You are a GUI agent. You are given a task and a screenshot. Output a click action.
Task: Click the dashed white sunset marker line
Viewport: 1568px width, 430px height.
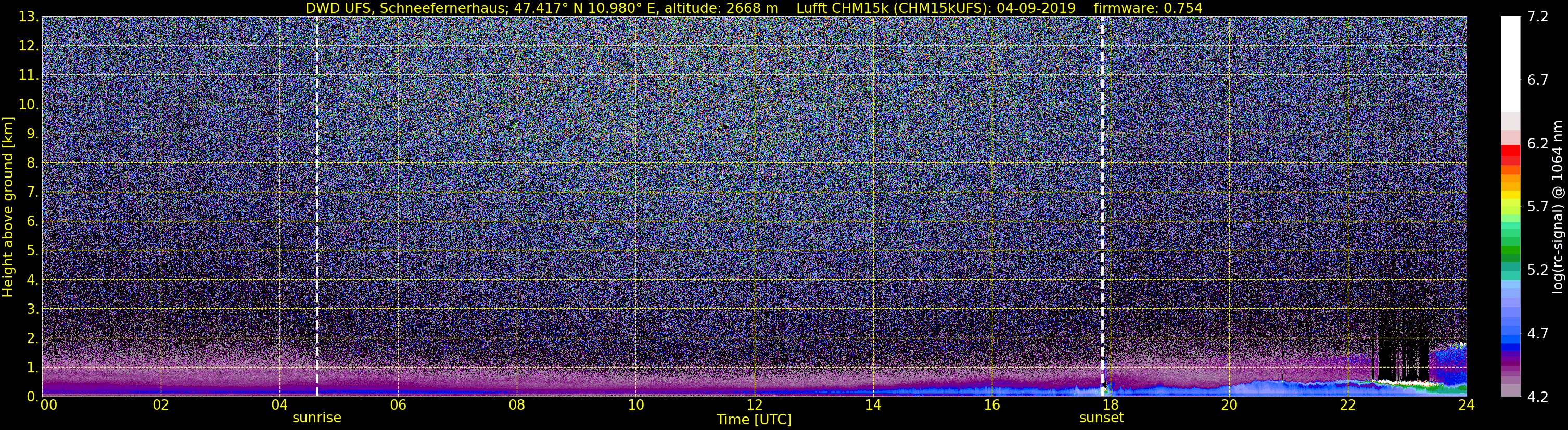coord(1102,207)
